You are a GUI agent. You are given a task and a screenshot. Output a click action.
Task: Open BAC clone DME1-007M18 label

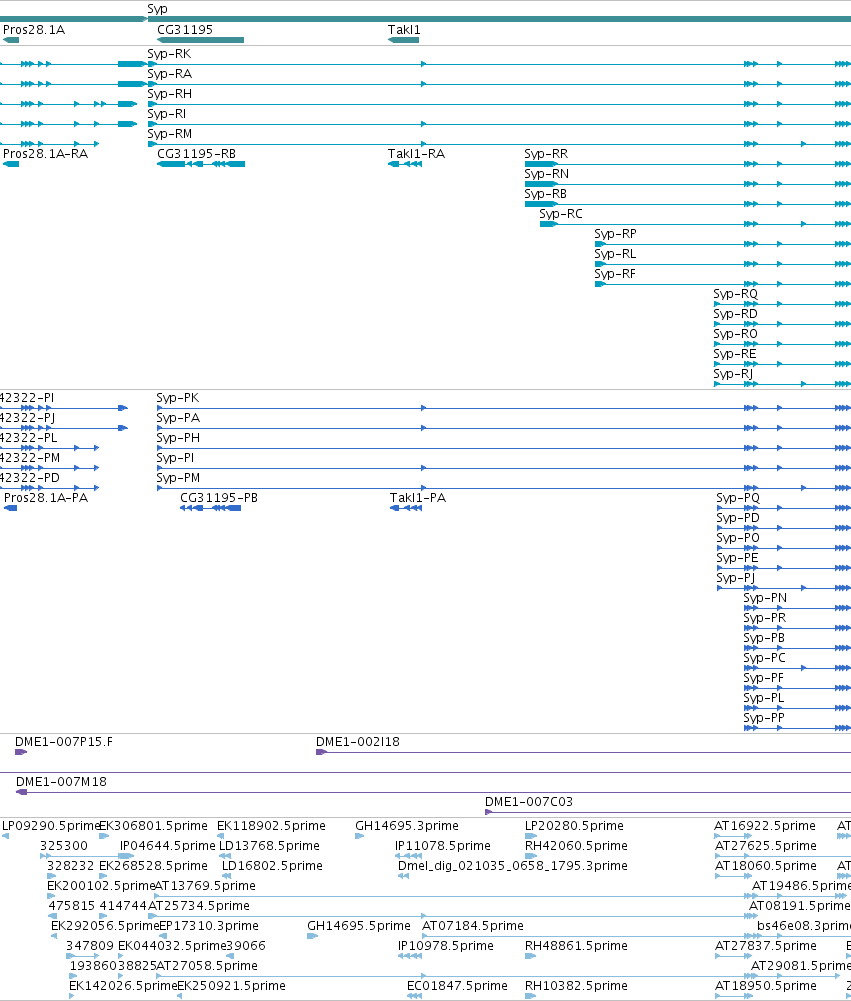click(x=61, y=781)
